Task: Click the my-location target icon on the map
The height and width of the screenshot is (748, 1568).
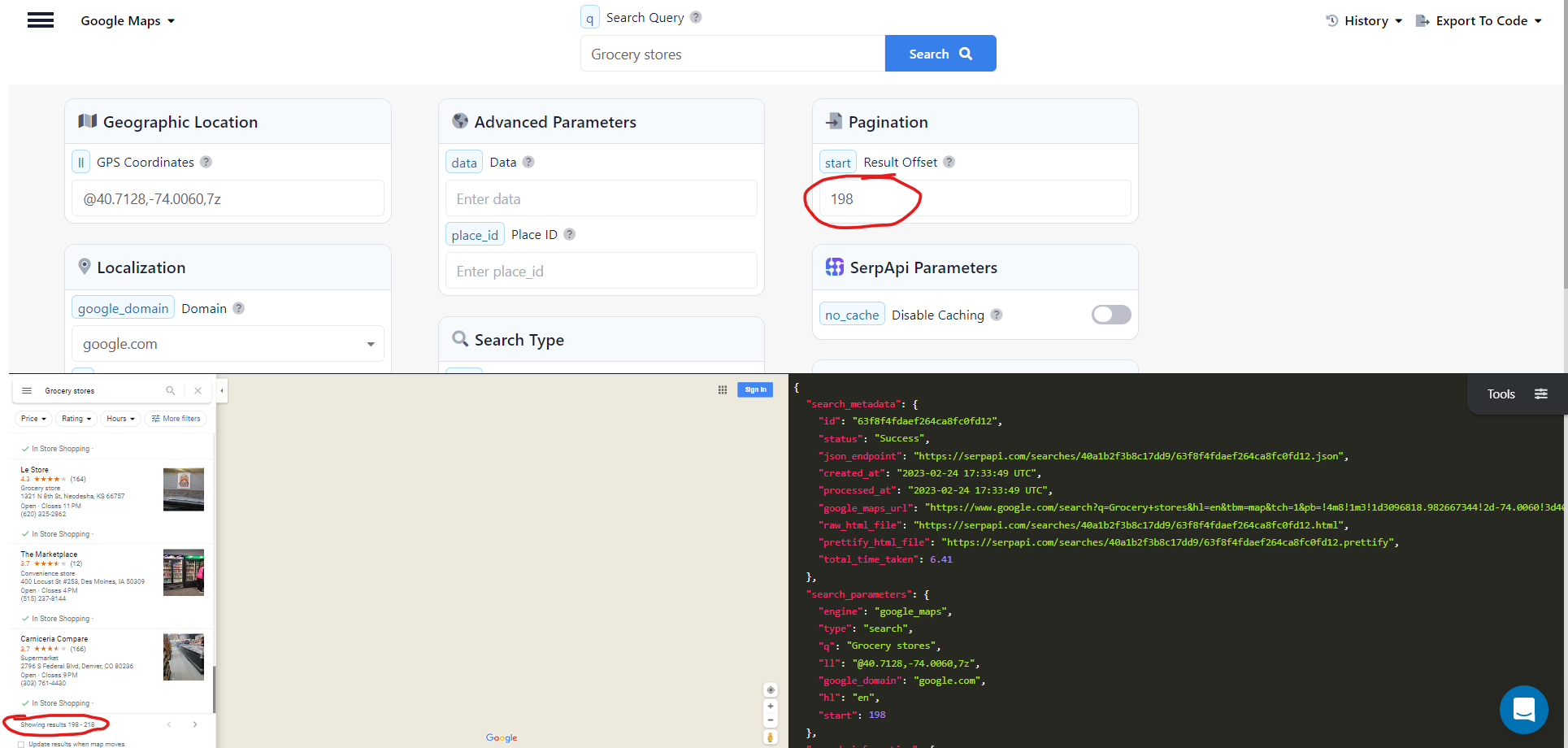Action: 770,689
